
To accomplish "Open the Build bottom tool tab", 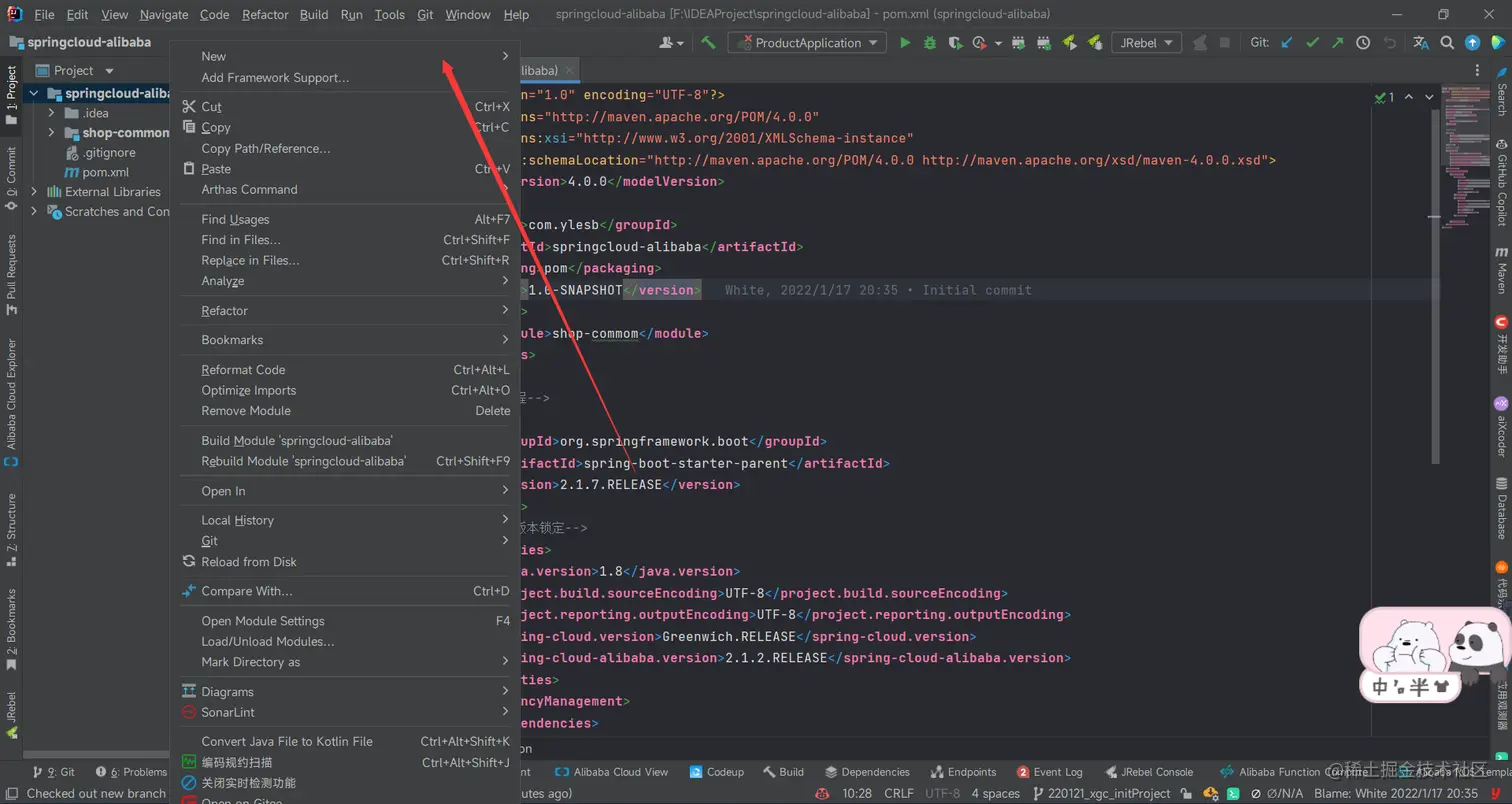I will tap(783, 772).
